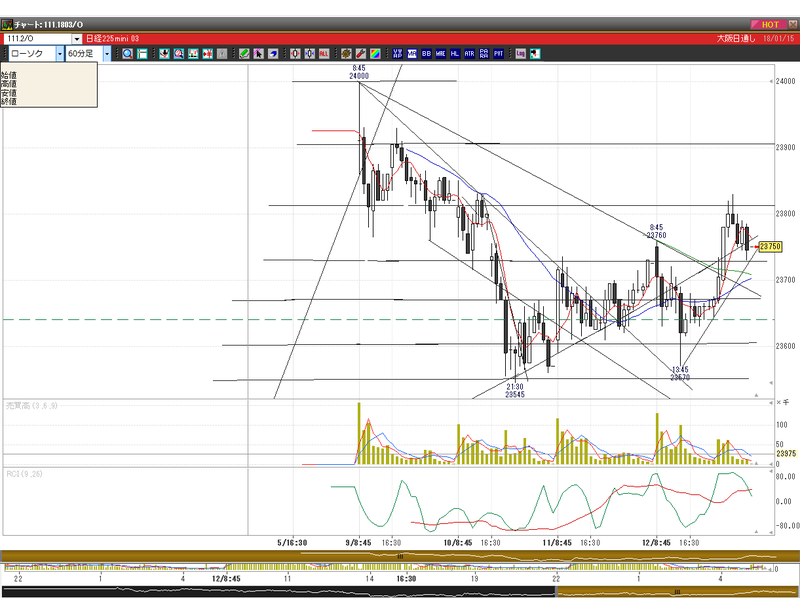Click the chart icon in title bar
Screen dimensions: 800x598
[x=7, y=24]
